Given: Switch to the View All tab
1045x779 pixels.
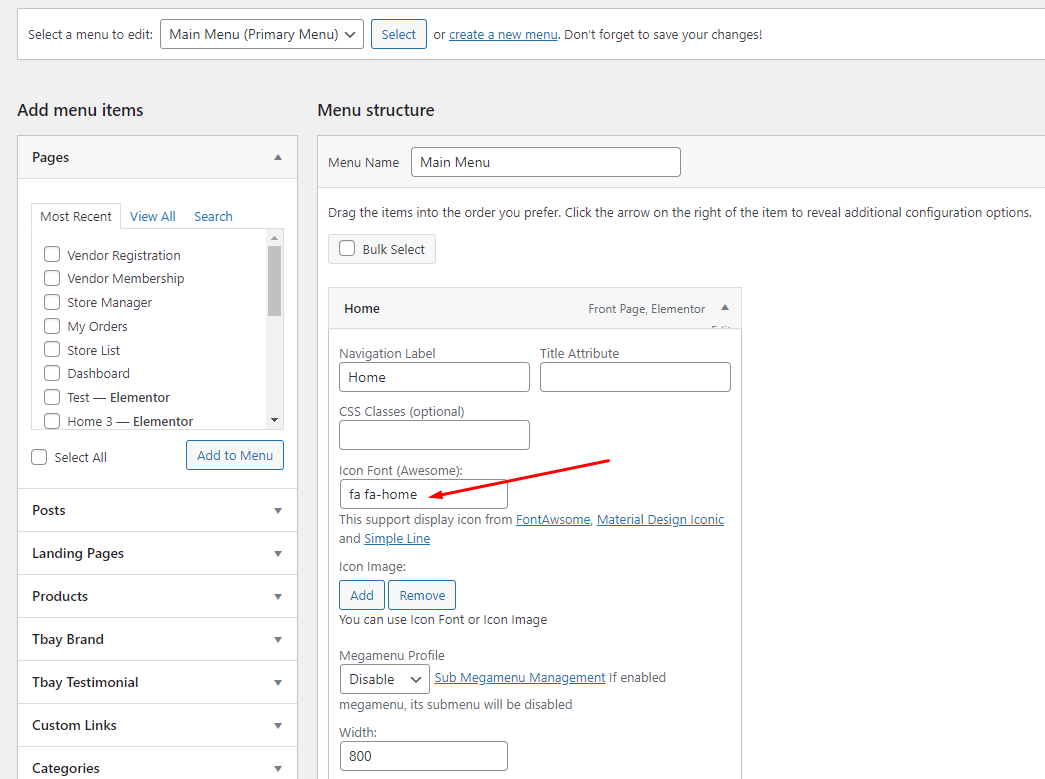Looking at the screenshot, I should point(153,217).
